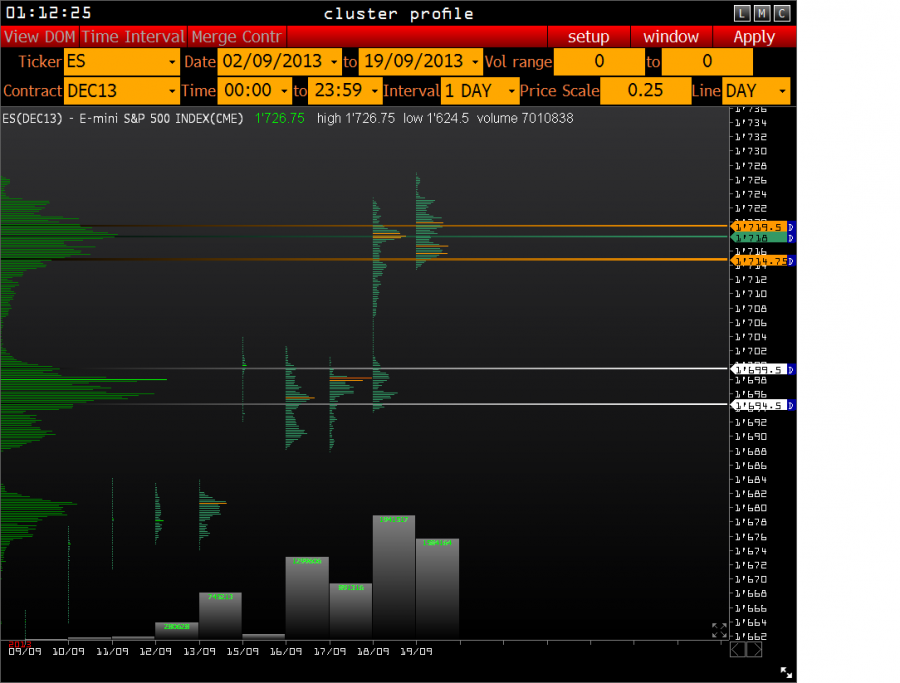Open the Ticker dropdown showing ES
The height and width of the screenshot is (683, 900).
click(x=121, y=62)
